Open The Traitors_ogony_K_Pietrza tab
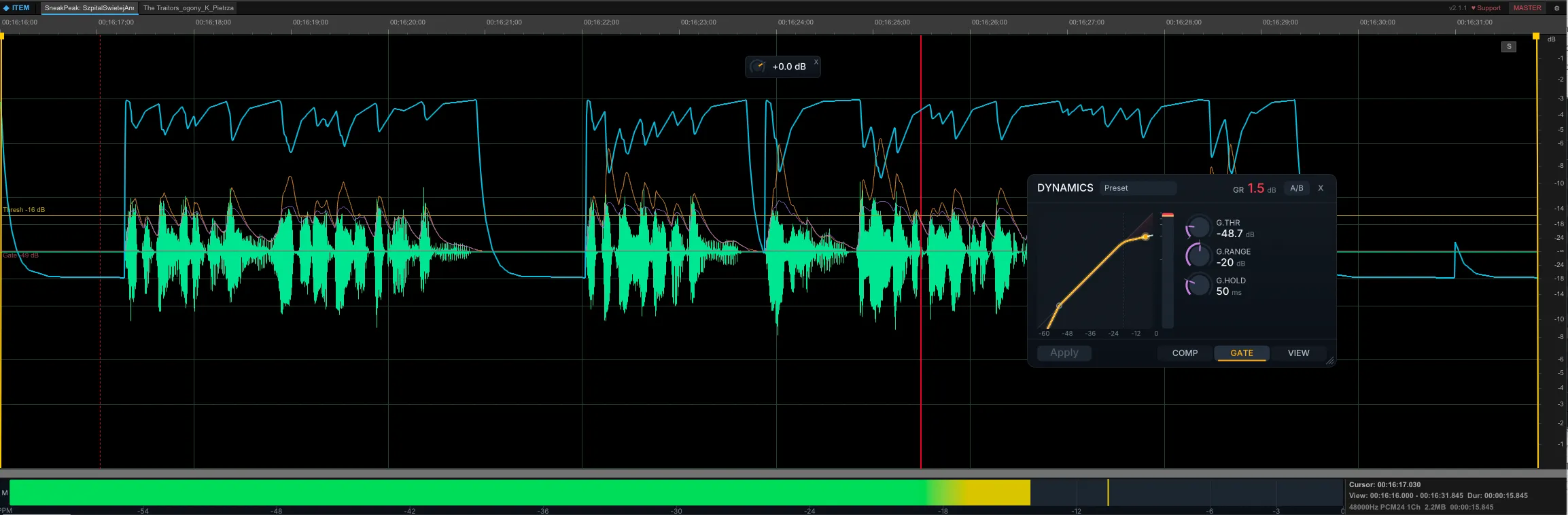Screen dimensions: 1568x515 188,8
